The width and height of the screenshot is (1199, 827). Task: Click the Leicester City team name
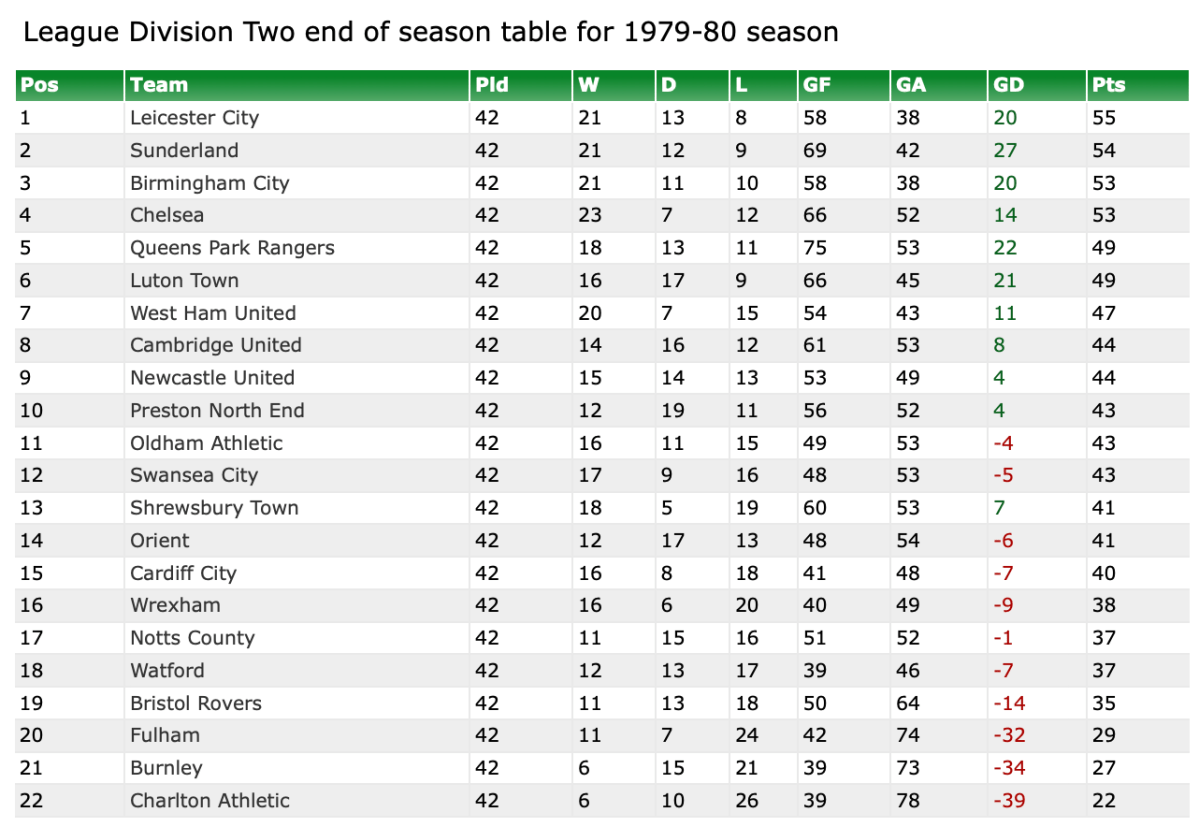click(x=194, y=118)
